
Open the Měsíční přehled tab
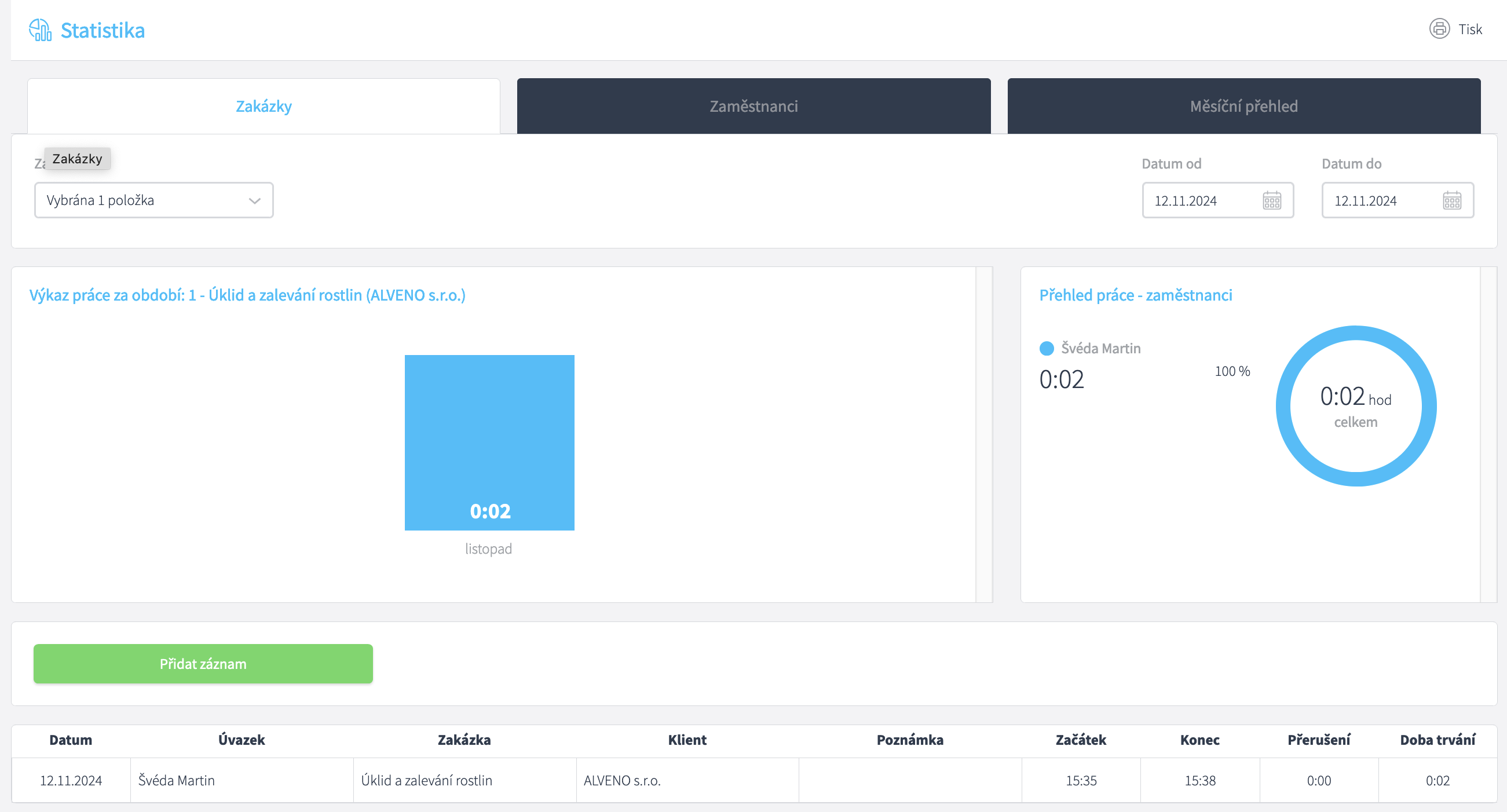1243,107
